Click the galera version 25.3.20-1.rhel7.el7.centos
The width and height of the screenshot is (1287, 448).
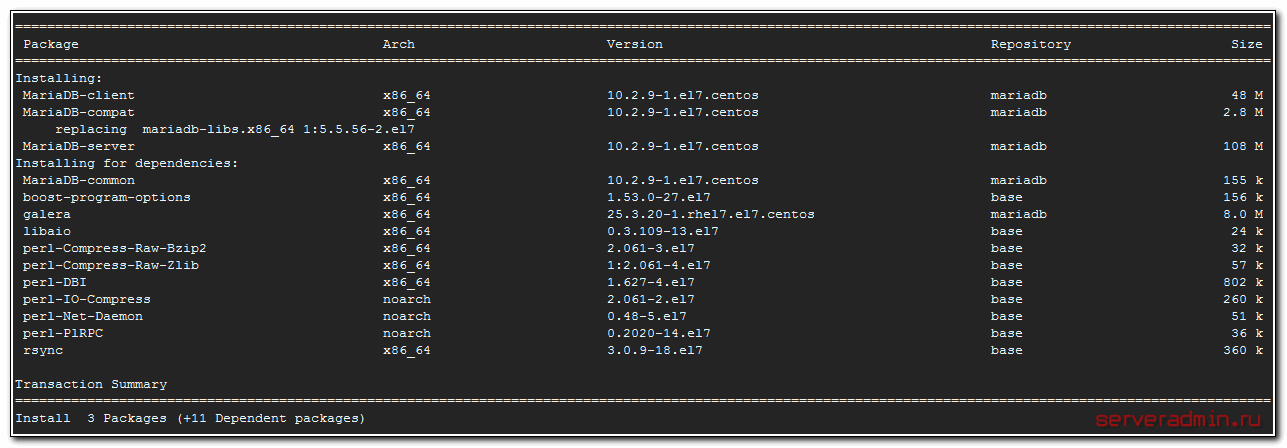coord(710,214)
